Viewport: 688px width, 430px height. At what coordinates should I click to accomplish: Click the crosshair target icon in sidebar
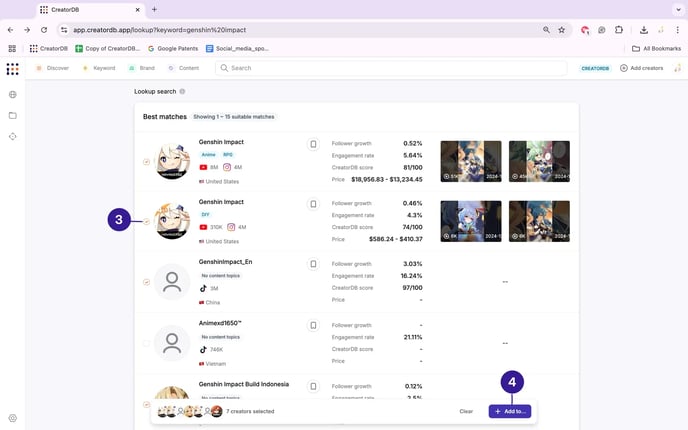click(x=13, y=136)
